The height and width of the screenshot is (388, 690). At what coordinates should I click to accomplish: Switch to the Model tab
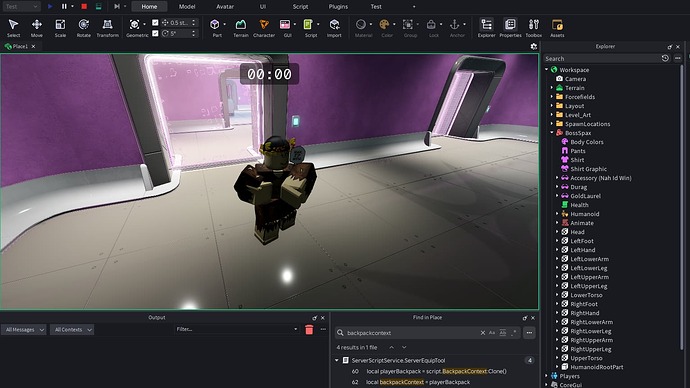[x=187, y=6]
